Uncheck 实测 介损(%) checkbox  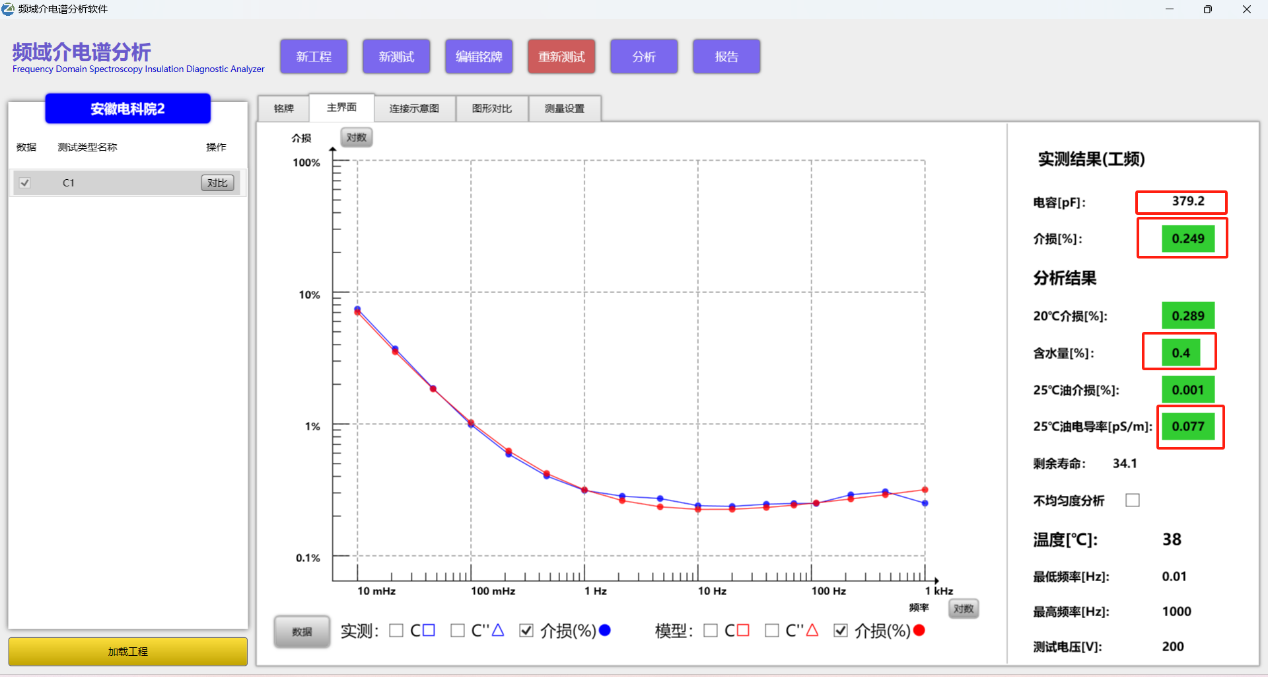coord(526,631)
